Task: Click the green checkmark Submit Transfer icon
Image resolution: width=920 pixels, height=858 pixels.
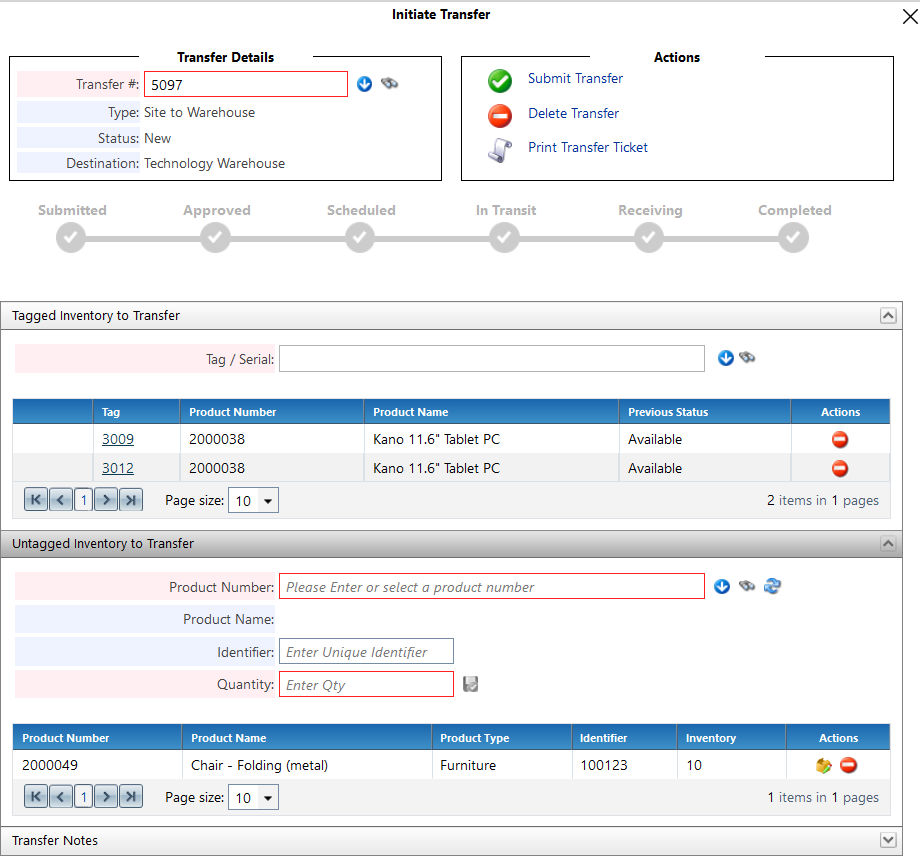Action: (x=500, y=81)
